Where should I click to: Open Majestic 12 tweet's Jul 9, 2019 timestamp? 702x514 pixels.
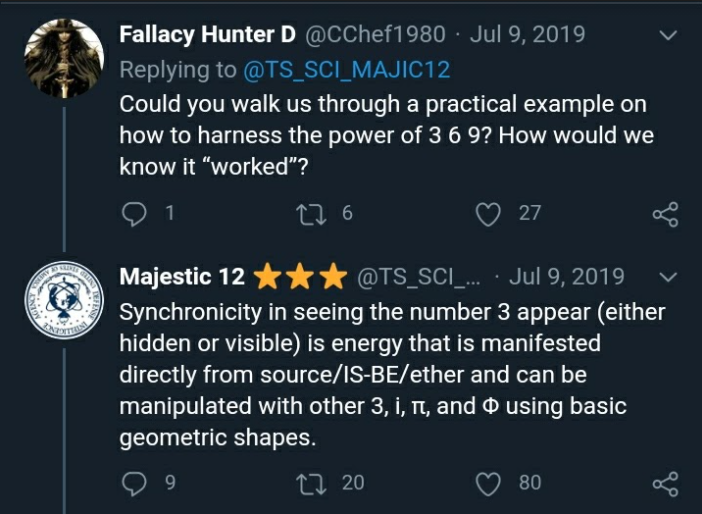568,276
